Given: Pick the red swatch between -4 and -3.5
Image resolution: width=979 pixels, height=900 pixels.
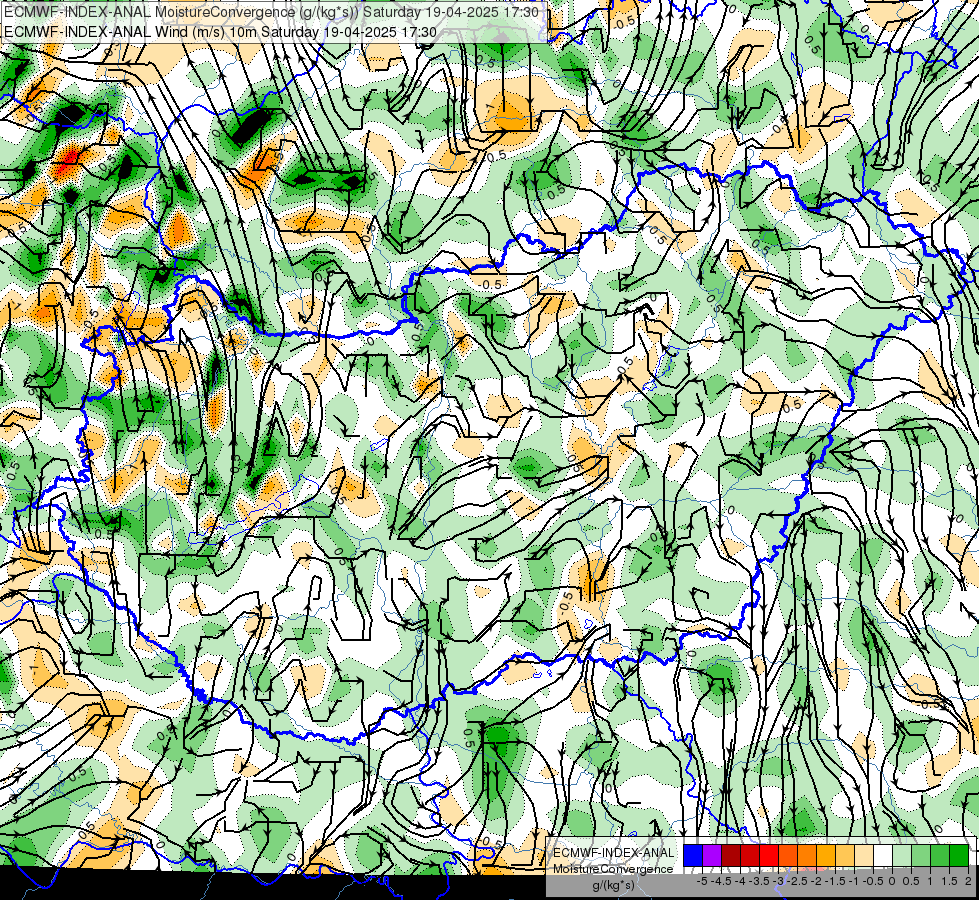Looking at the screenshot, I should [x=750, y=855].
